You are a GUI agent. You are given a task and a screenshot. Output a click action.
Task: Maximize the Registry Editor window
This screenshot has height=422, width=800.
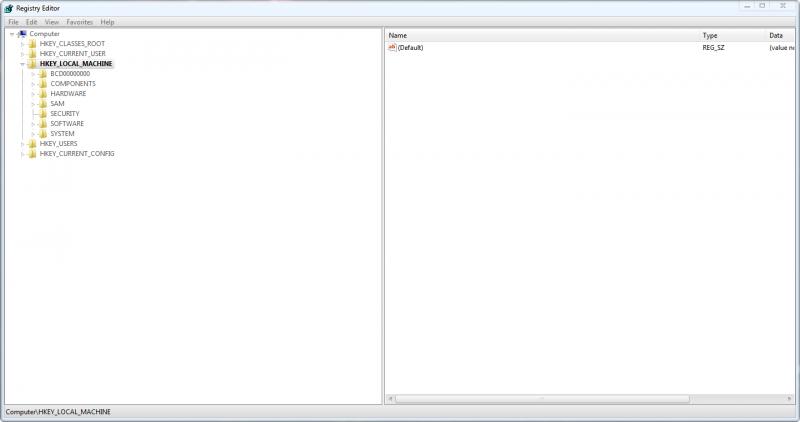pyautogui.click(x=762, y=6)
